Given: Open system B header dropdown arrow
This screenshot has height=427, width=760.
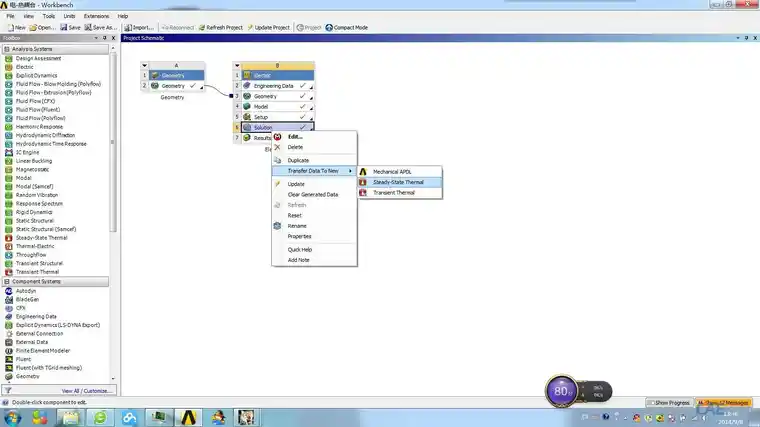Looking at the screenshot, I should click(x=237, y=65).
